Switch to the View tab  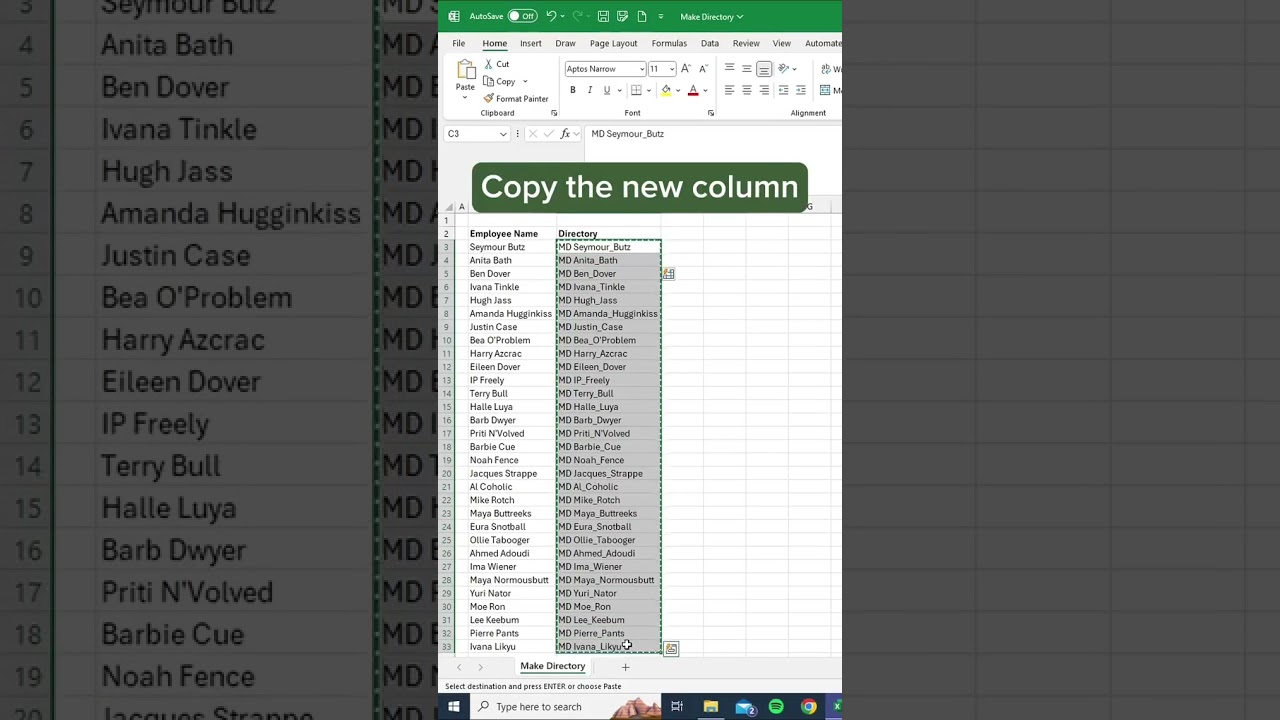pos(781,43)
